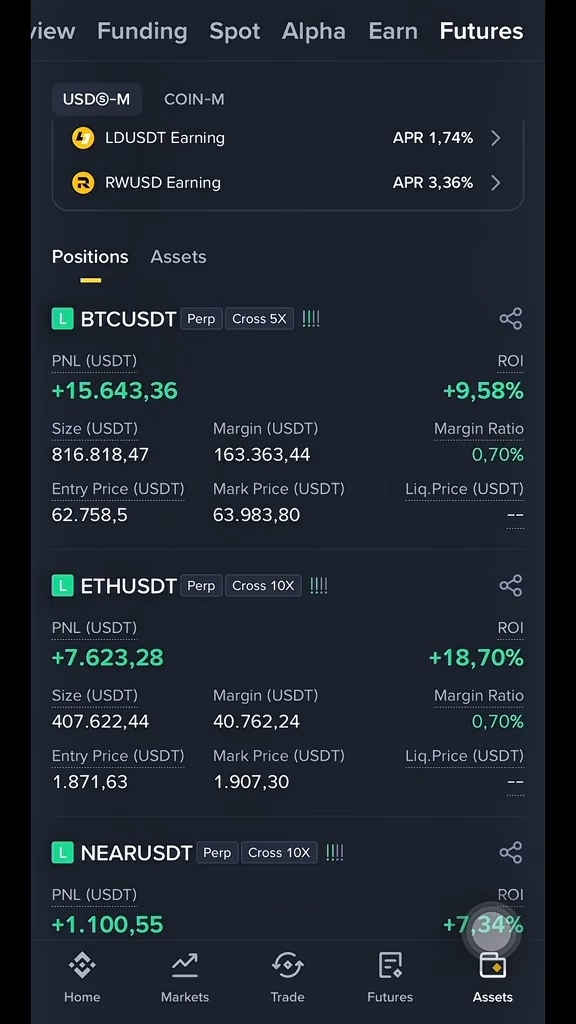
Task: Open the Cross 5X leverage selector for BTCUSDT
Action: click(x=259, y=319)
